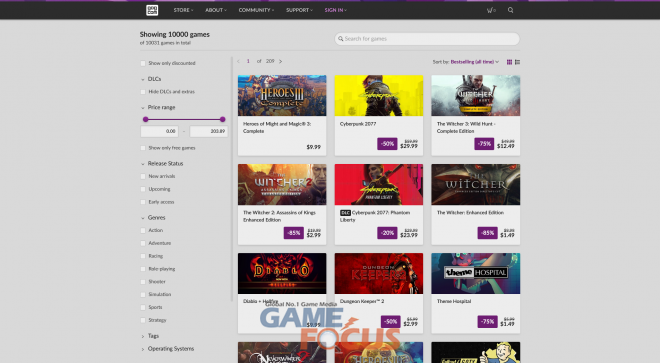660x363 pixels.
Task: Expand the Tags section
Action: click(x=150, y=336)
